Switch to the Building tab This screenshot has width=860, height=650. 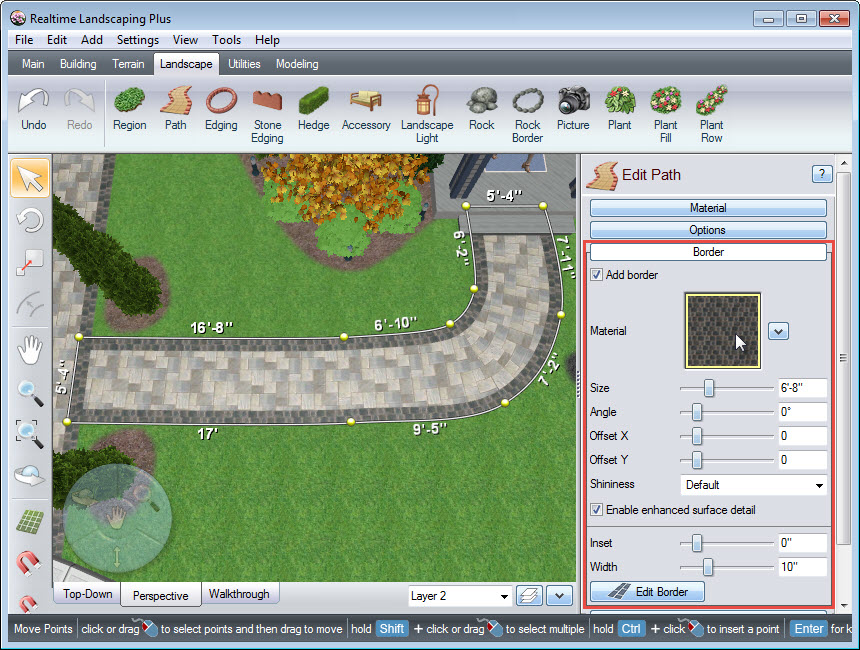point(78,64)
